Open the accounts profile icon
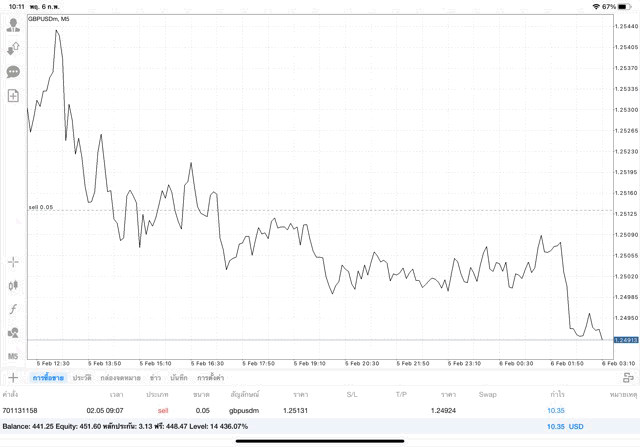This screenshot has height=447, width=640. point(13,25)
